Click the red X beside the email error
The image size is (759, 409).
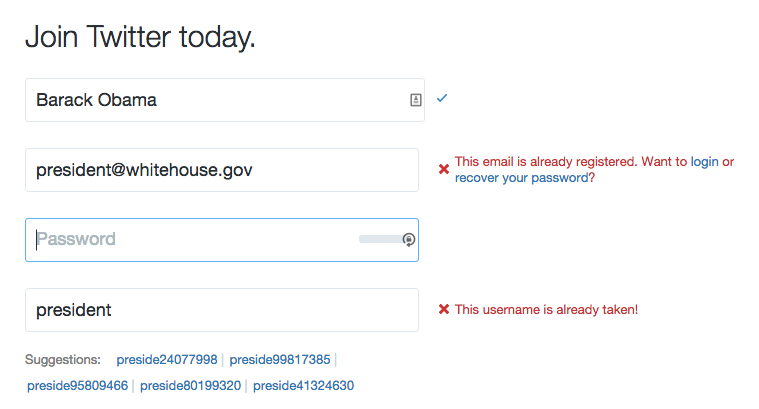(444, 169)
